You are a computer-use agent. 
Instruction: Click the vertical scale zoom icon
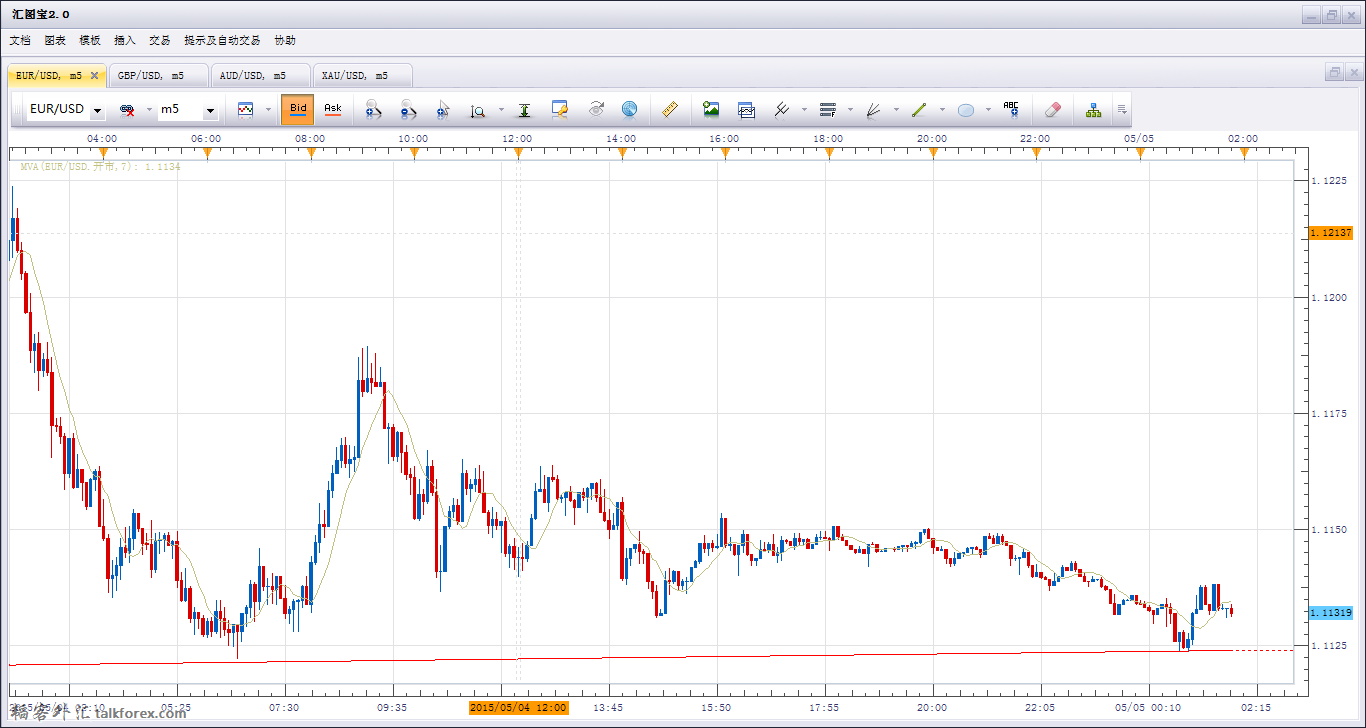point(478,109)
